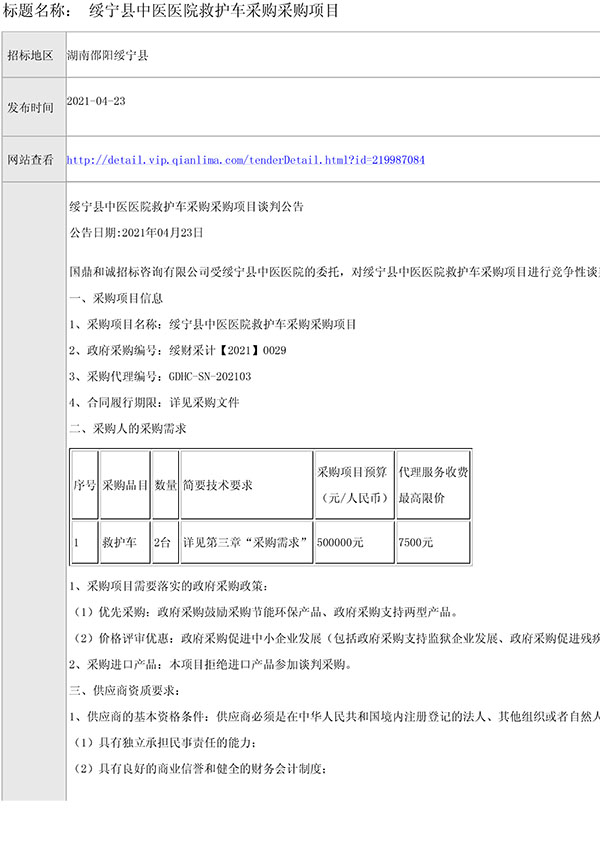
Task: Select the 500000元 budget cell
Action: coord(354,542)
